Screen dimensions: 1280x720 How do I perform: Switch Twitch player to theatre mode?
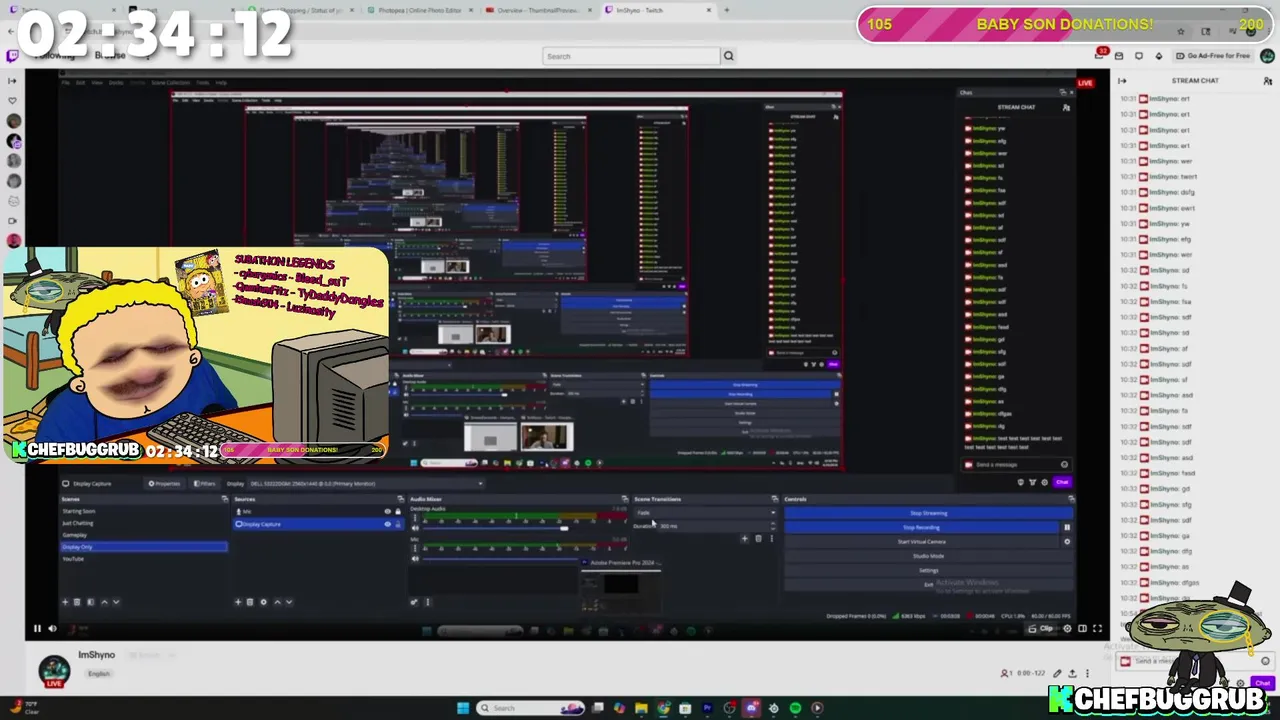1082,629
